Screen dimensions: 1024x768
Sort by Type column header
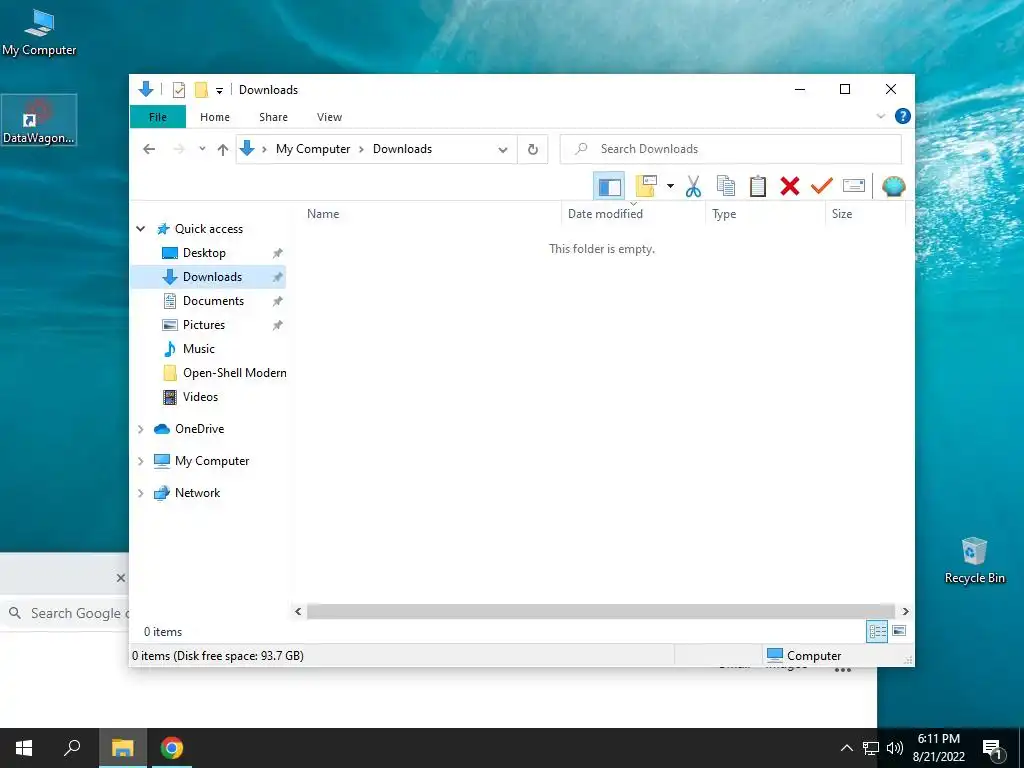click(724, 214)
